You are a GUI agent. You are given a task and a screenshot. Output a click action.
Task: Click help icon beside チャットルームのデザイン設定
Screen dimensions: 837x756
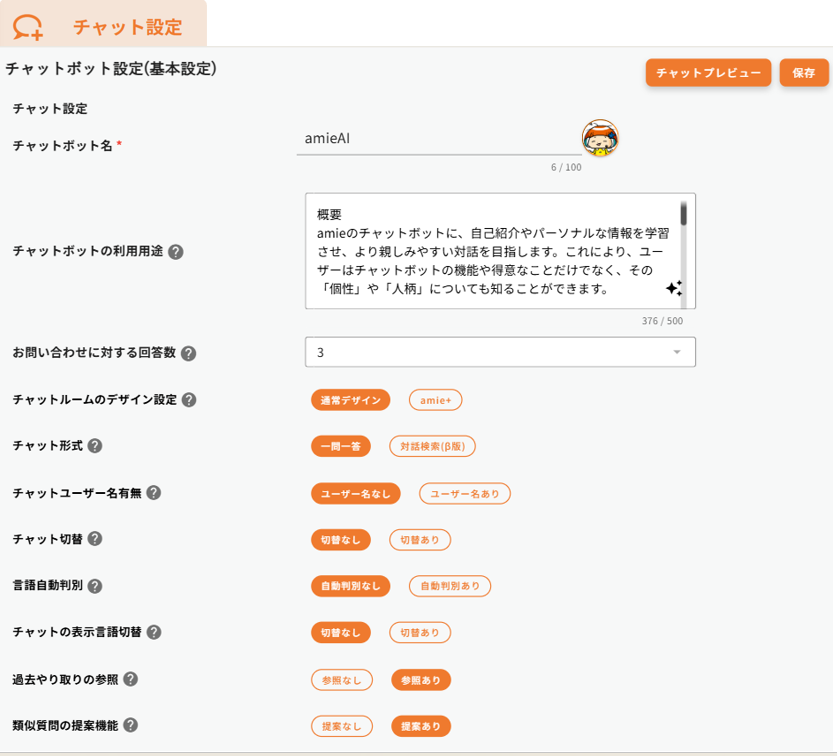click(x=189, y=400)
